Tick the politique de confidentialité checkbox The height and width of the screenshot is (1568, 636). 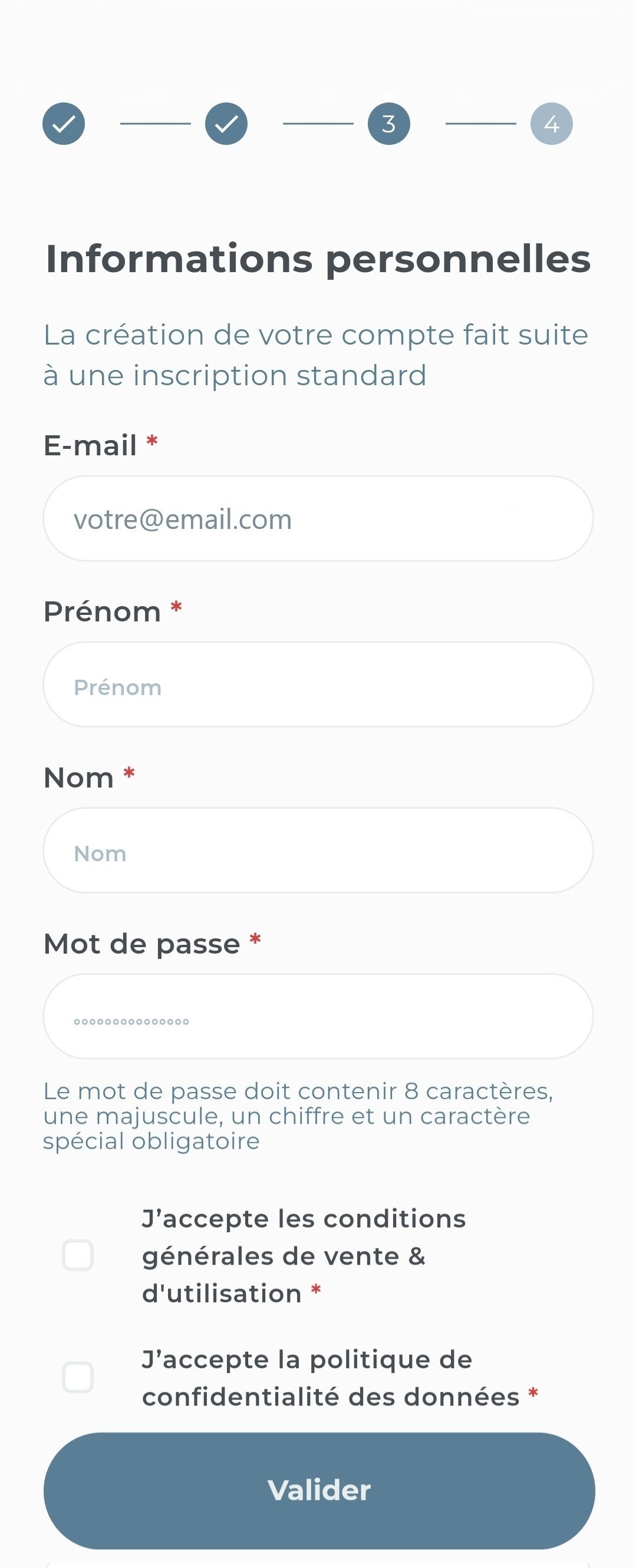(x=78, y=1378)
